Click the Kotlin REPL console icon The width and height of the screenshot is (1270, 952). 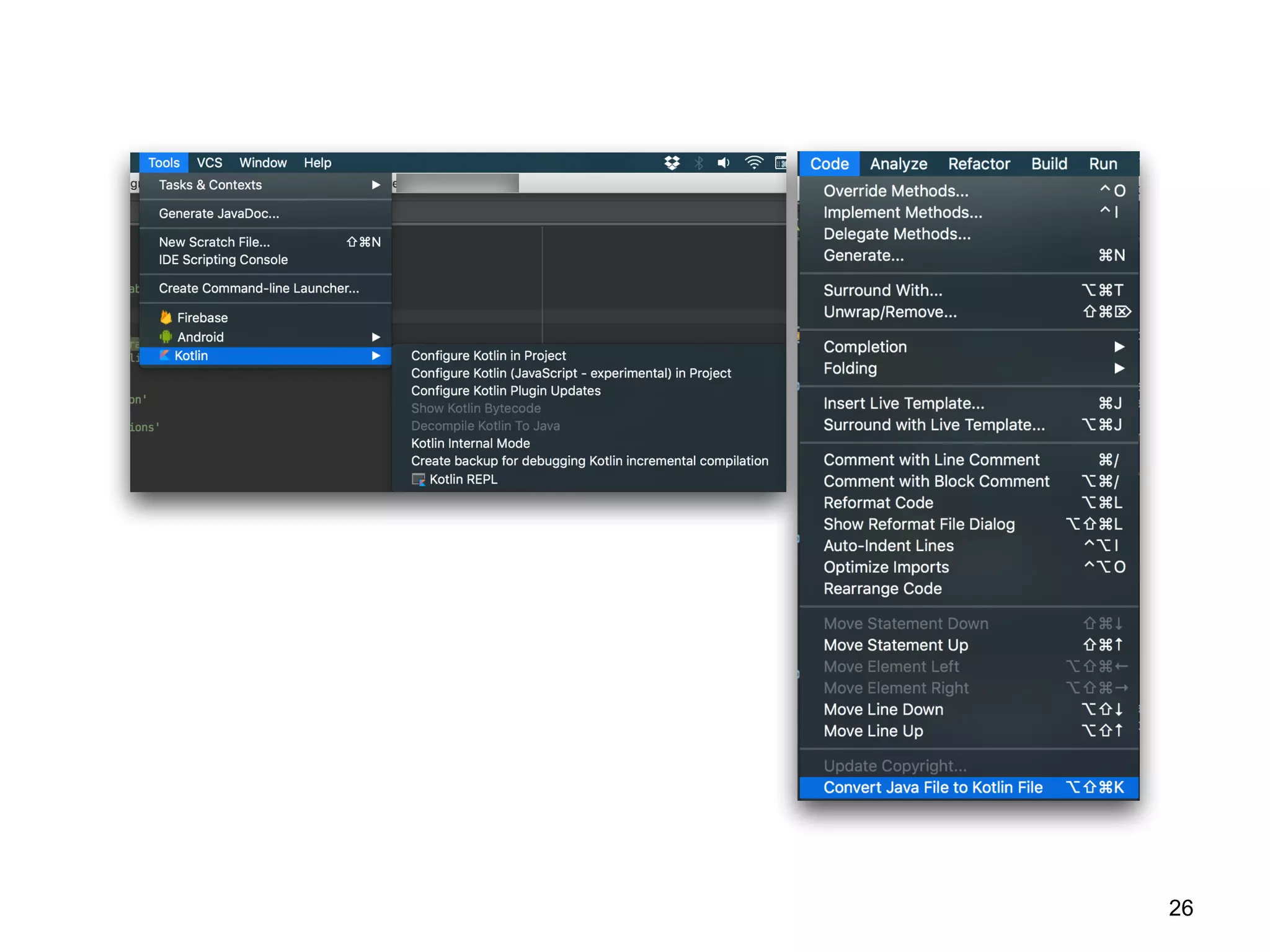point(419,479)
